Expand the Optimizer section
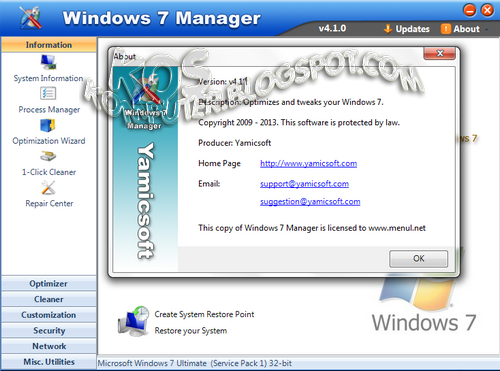 (x=49, y=284)
